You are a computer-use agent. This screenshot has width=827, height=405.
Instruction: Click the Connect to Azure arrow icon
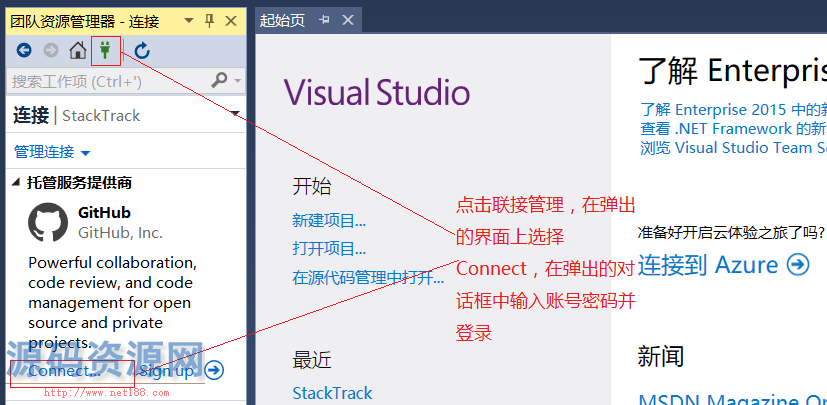pos(797,265)
